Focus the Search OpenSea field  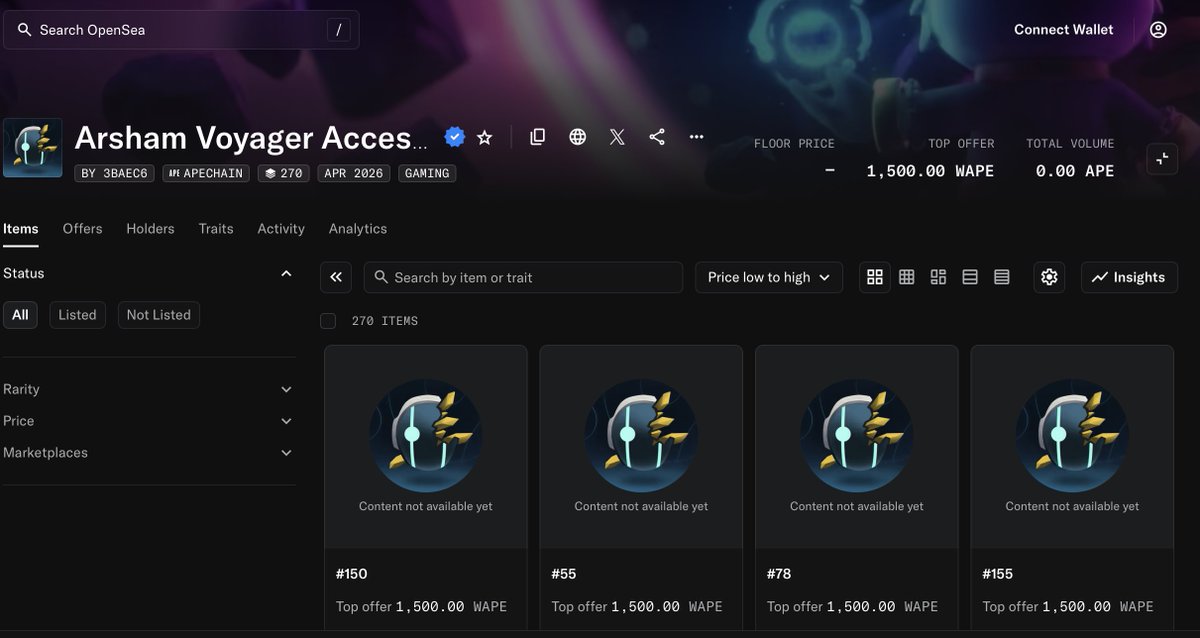tap(181, 30)
